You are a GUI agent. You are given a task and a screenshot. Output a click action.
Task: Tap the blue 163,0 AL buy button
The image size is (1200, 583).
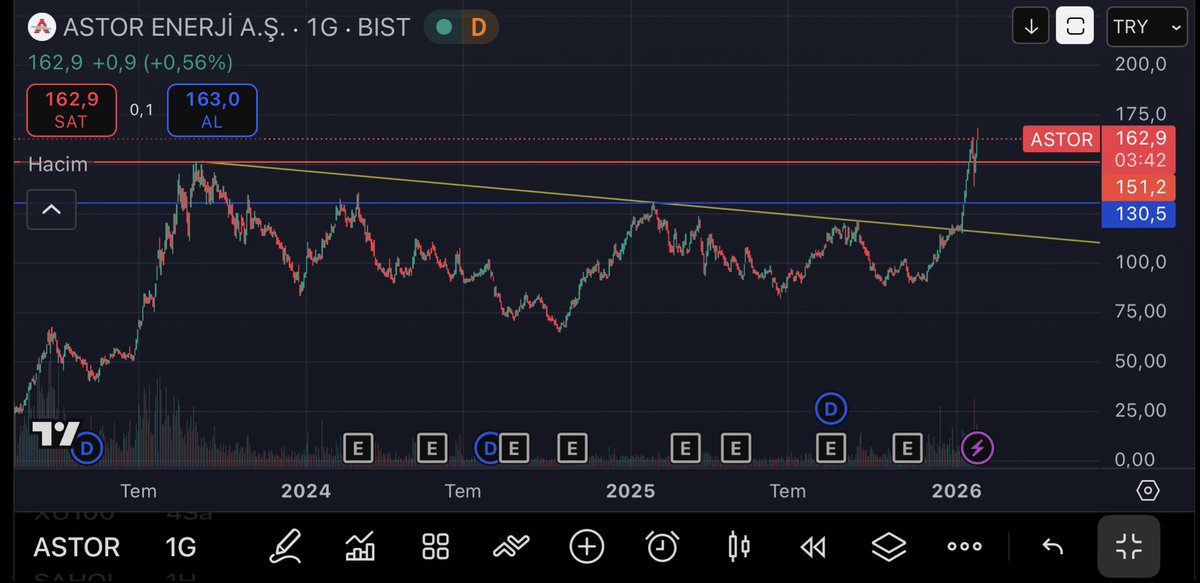pos(212,110)
